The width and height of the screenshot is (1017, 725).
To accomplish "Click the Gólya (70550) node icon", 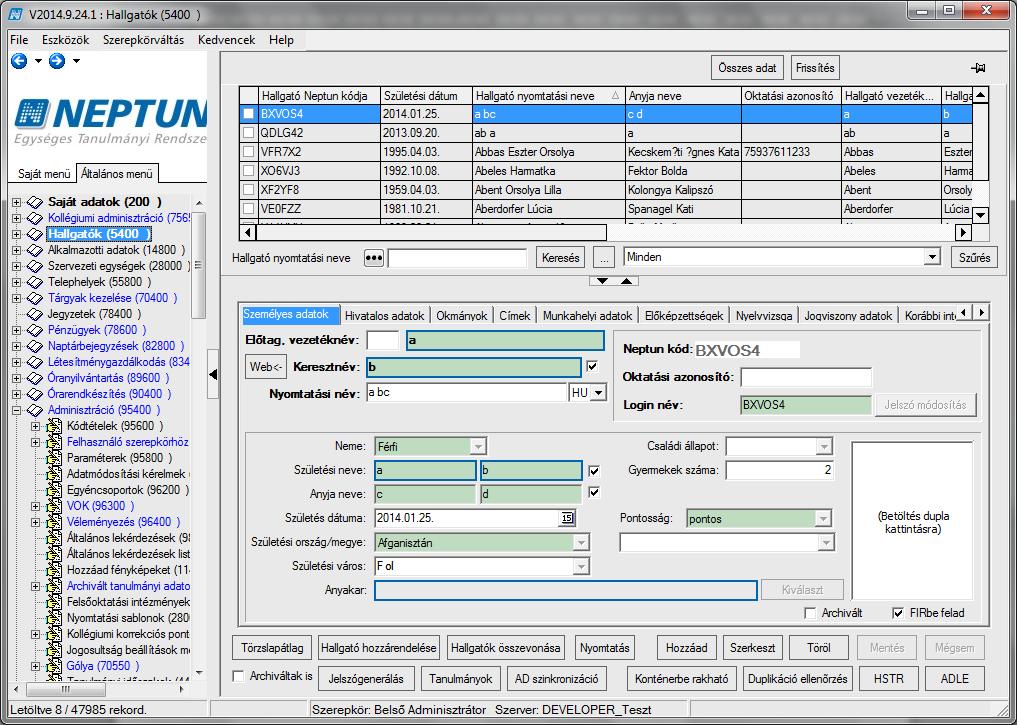I will (x=54, y=666).
